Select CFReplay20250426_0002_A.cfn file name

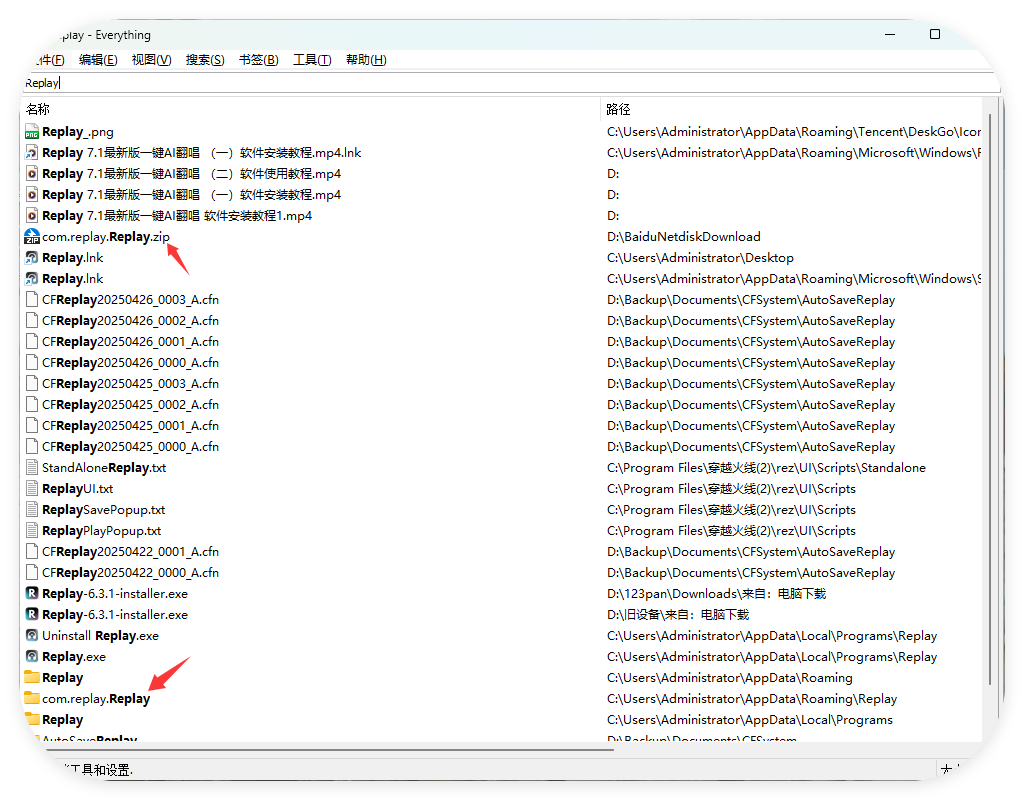click(131, 321)
